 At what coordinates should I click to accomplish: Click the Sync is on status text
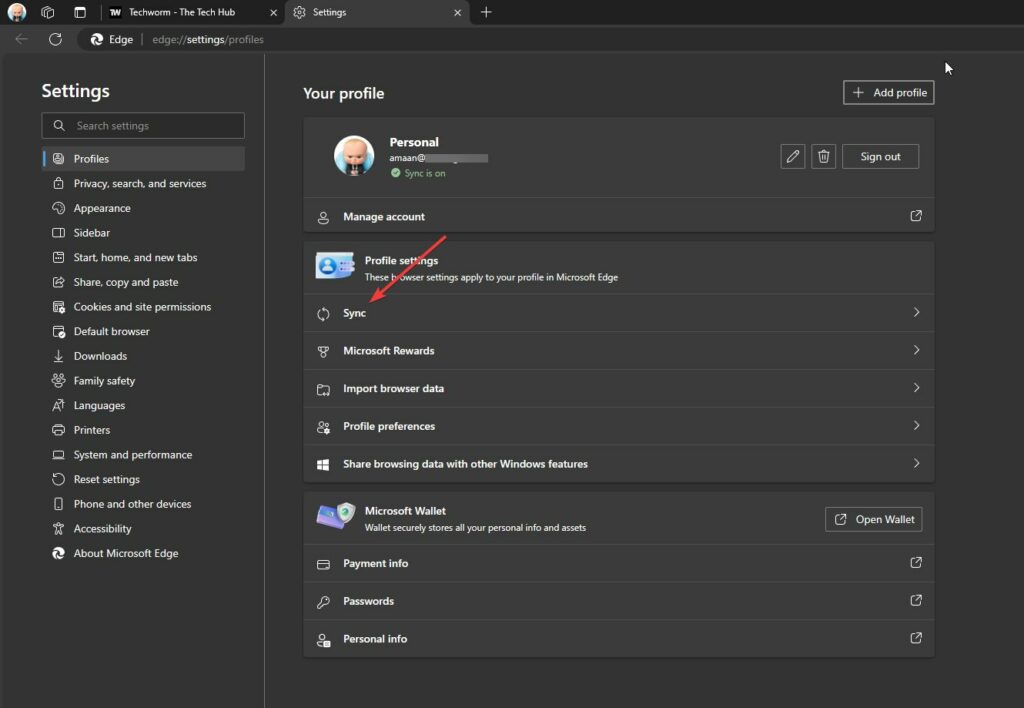(x=424, y=173)
